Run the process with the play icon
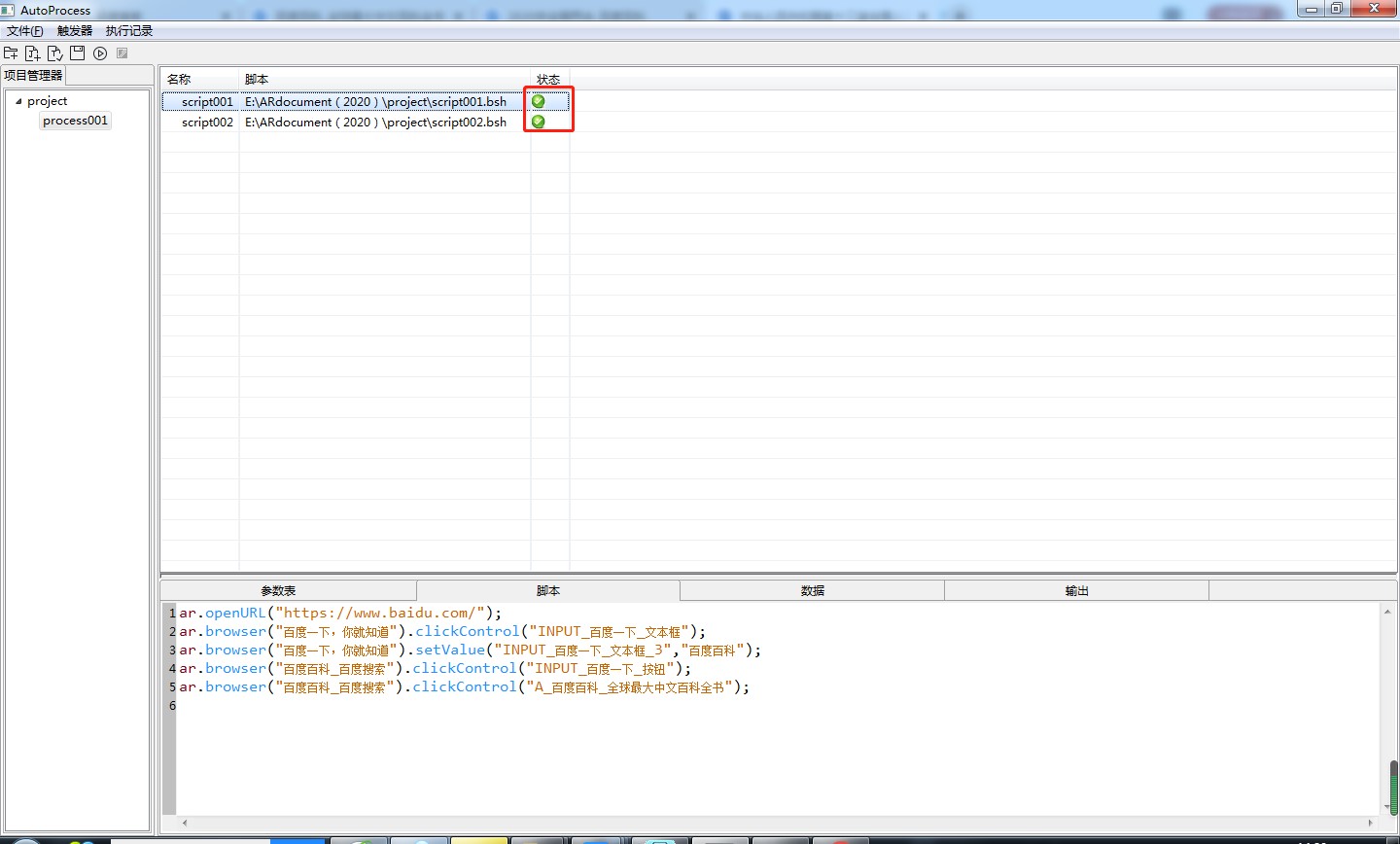This screenshot has width=1400, height=844. (100, 53)
